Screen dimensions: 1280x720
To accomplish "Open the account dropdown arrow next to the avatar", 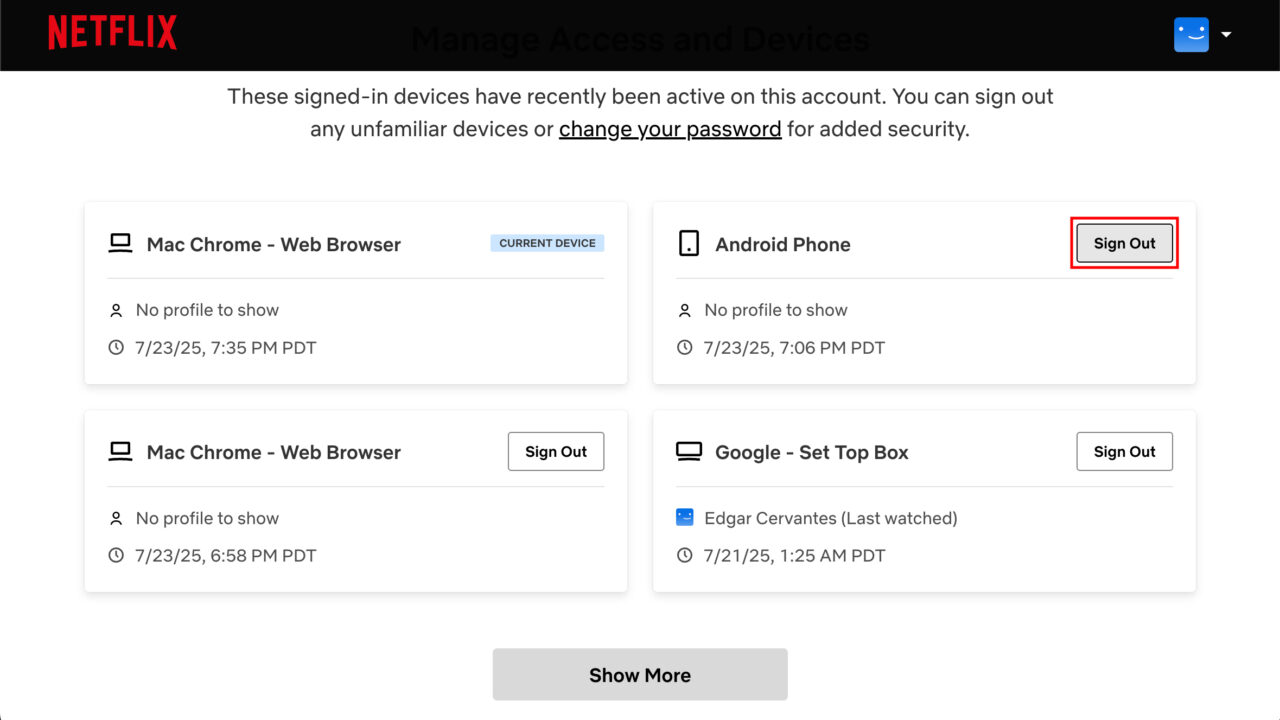I will click(x=1227, y=35).
